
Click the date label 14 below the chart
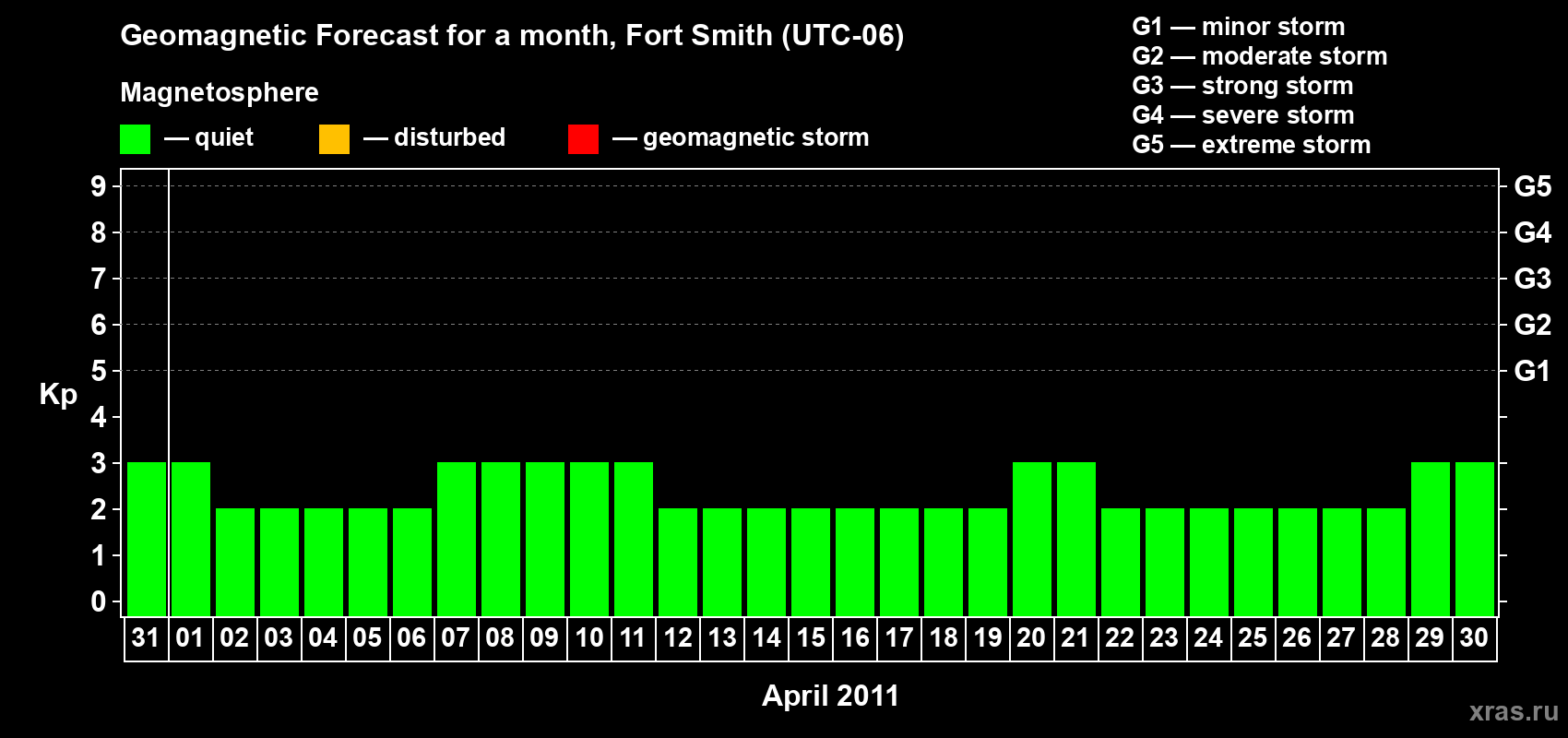[x=766, y=638]
